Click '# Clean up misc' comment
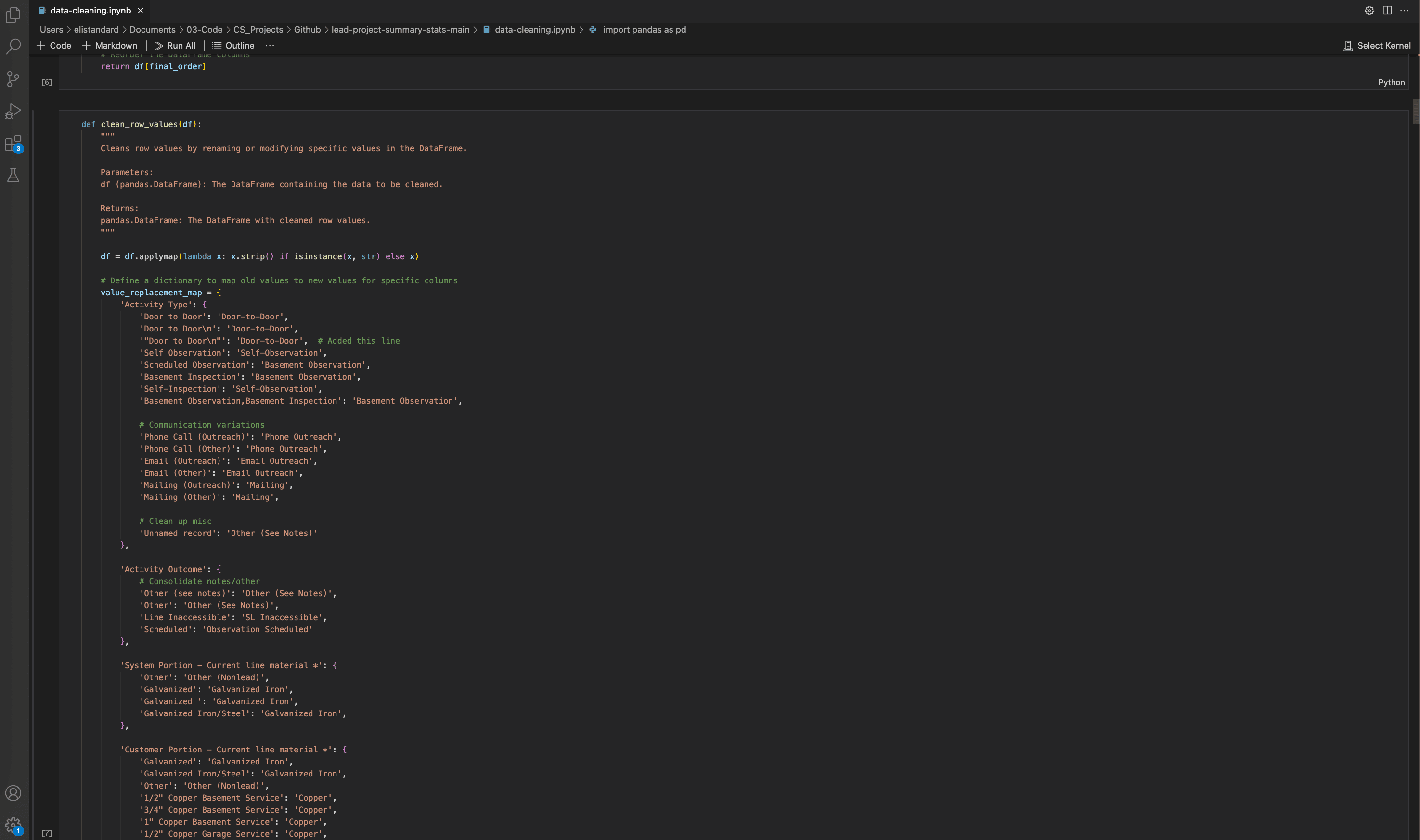Viewport: 1420px width, 840px height. pos(176,522)
